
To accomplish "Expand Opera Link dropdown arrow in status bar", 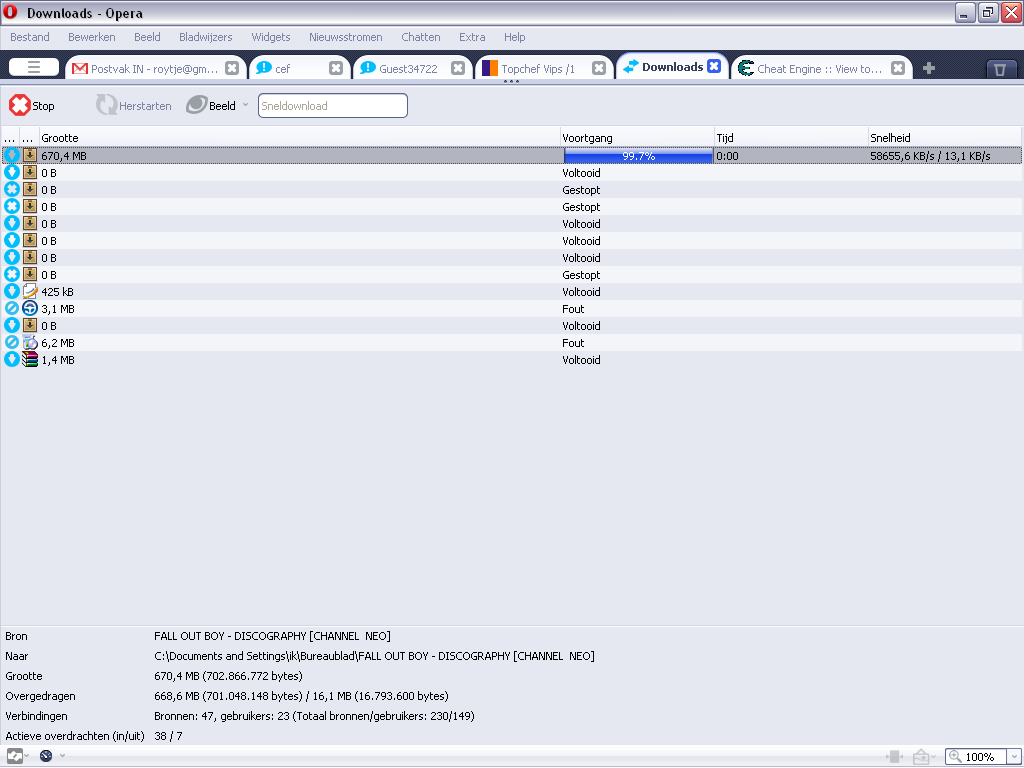I will (x=27, y=756).
